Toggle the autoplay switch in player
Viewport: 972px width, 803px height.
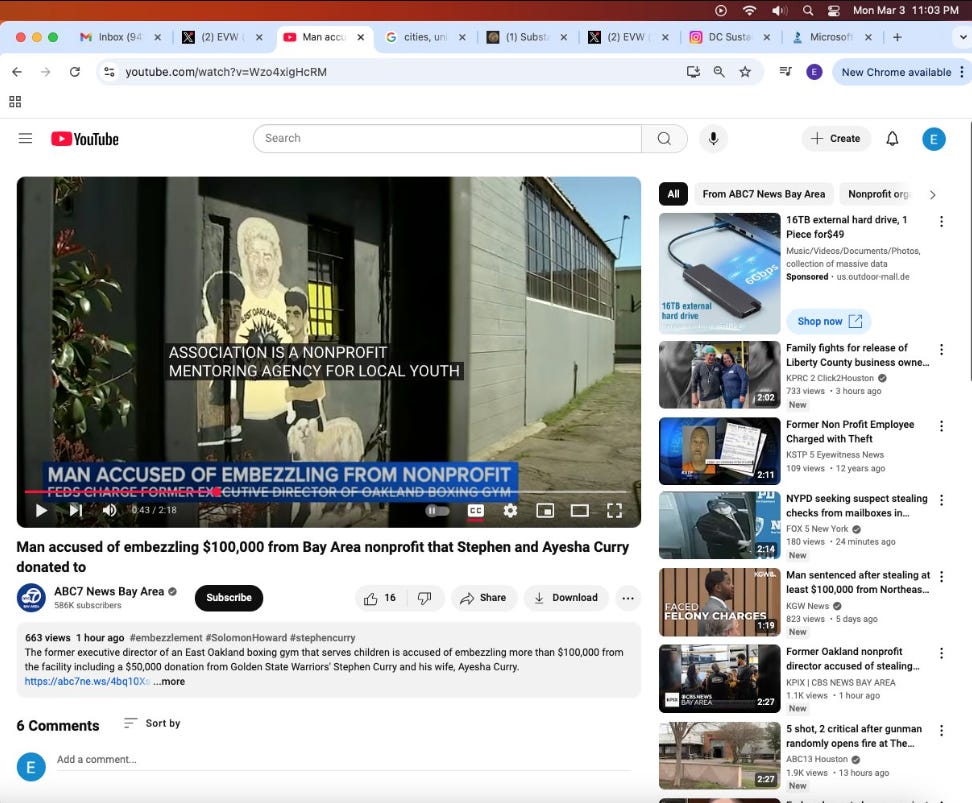pyautogui.click(x=437, y=510)
